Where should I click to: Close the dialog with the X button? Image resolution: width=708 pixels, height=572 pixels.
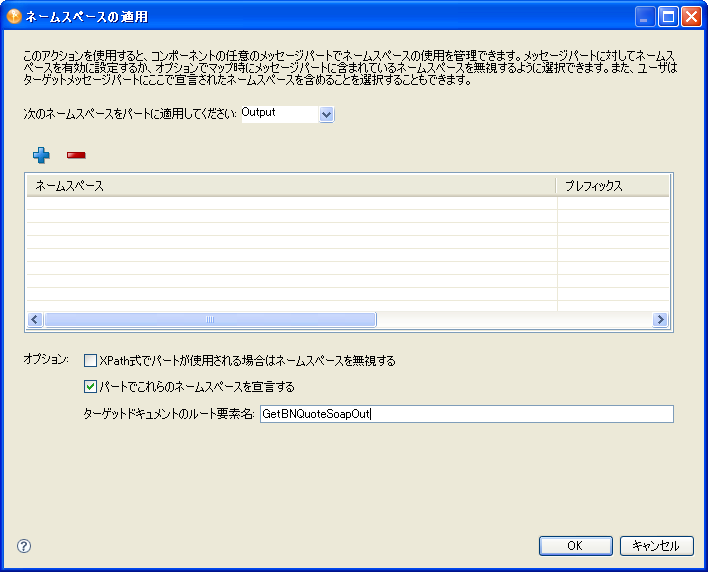[x=691, y=17]
